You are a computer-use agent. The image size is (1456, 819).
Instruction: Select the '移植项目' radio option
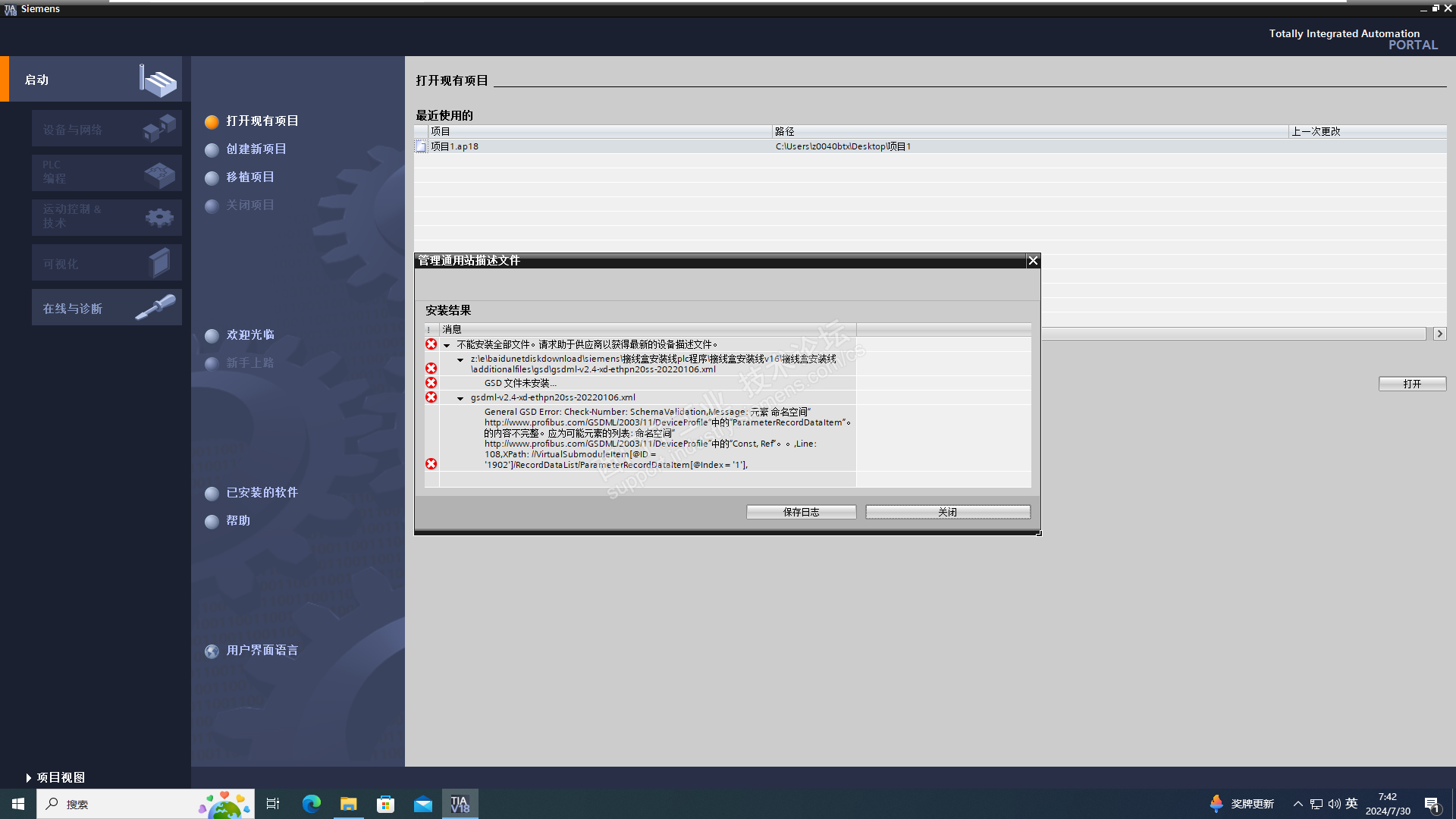tap(212, 177)
